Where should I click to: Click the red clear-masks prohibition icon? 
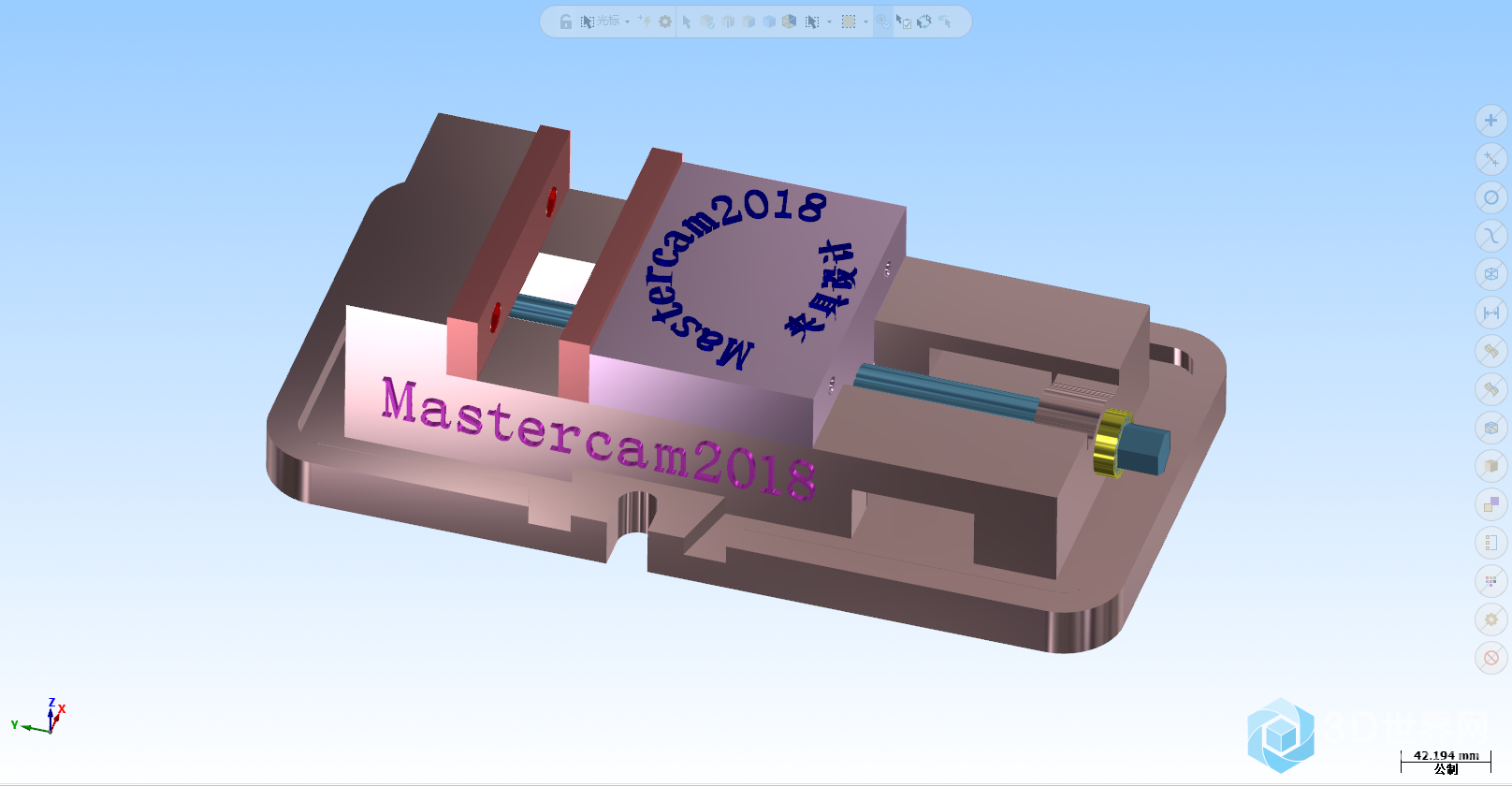(x=1491, y=658)
